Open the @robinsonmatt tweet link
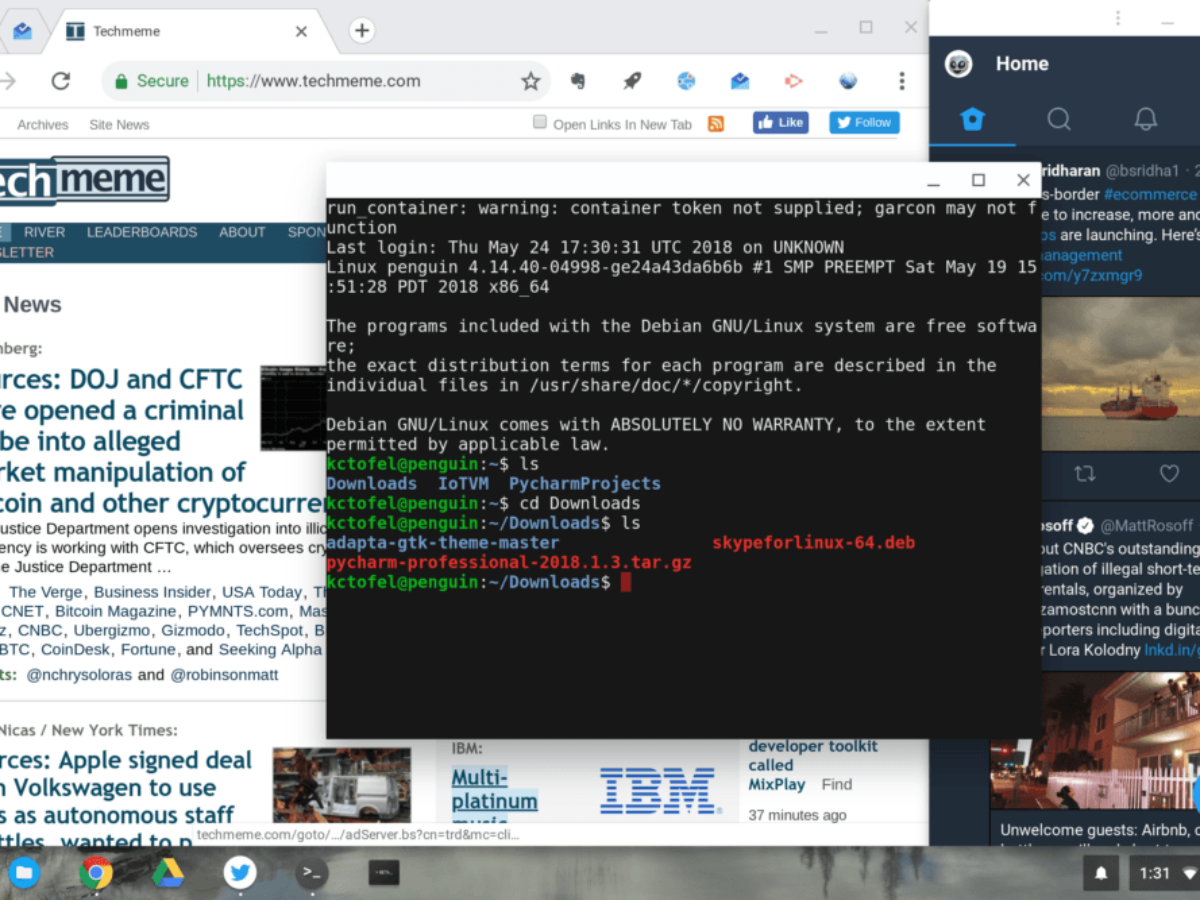 click(224, 675)
